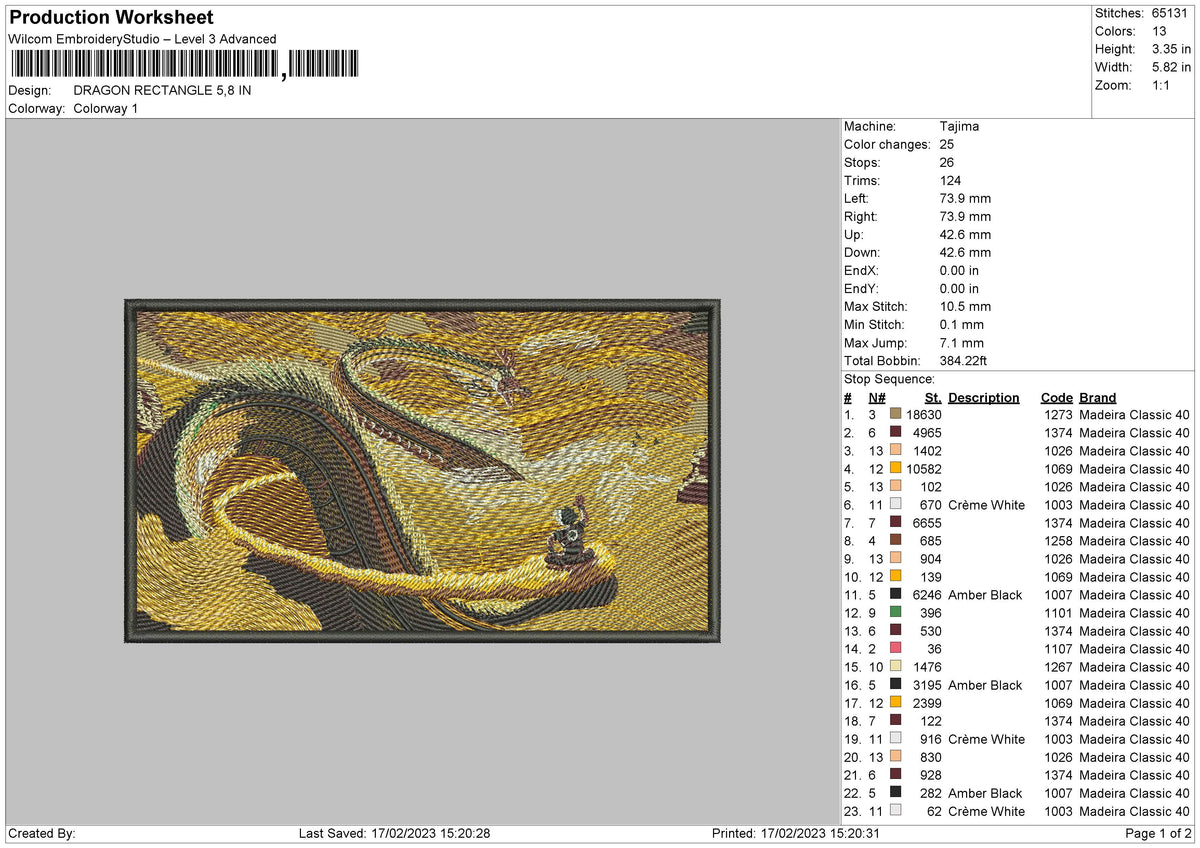Screen dimensions: 1200x848
Task: Click the pink swatch in stop row 14
Action: pos(895,648)
